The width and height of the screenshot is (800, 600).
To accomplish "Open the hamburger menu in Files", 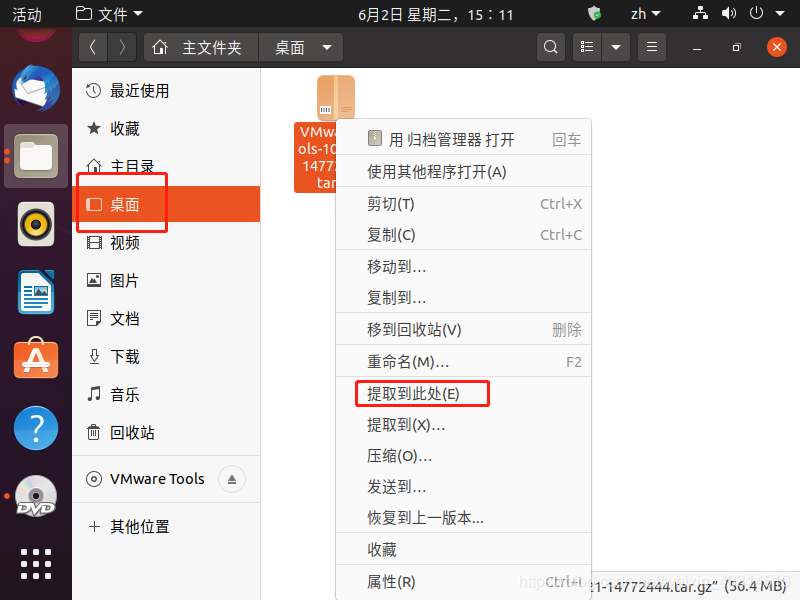I will 652,47.
